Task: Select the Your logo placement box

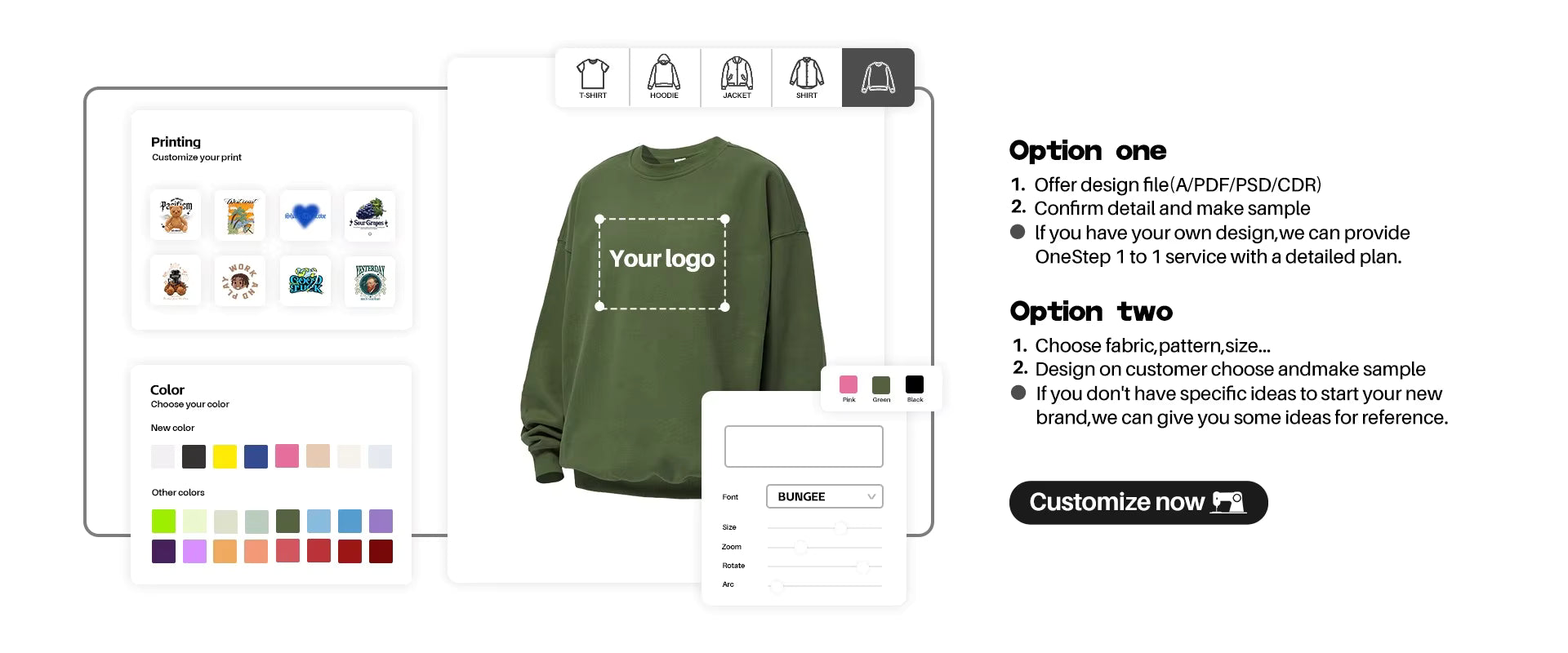Action: coord(662,263)
